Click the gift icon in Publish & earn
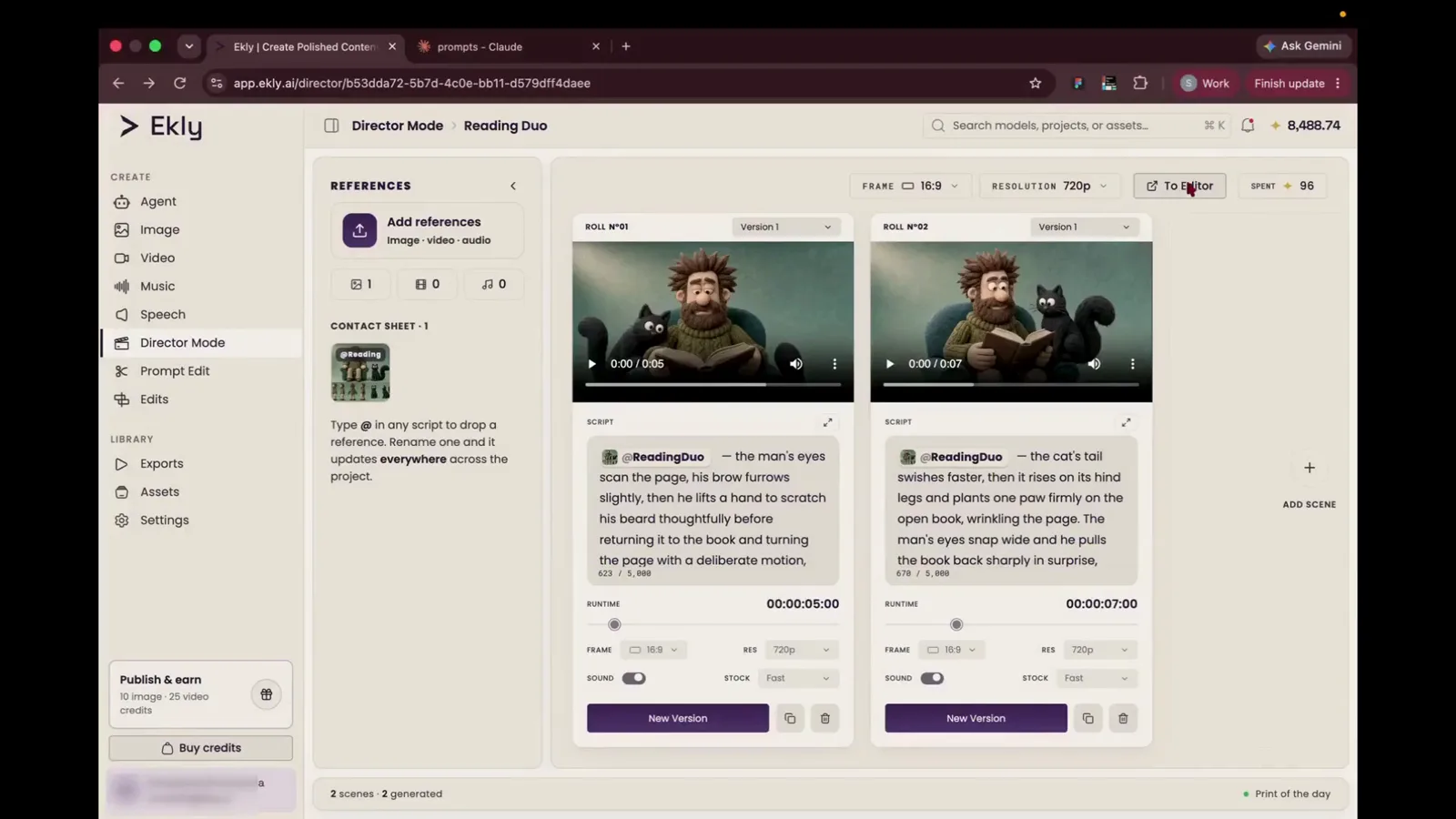The width and height of the screenshot is (1456, 819). coord(267,694)
